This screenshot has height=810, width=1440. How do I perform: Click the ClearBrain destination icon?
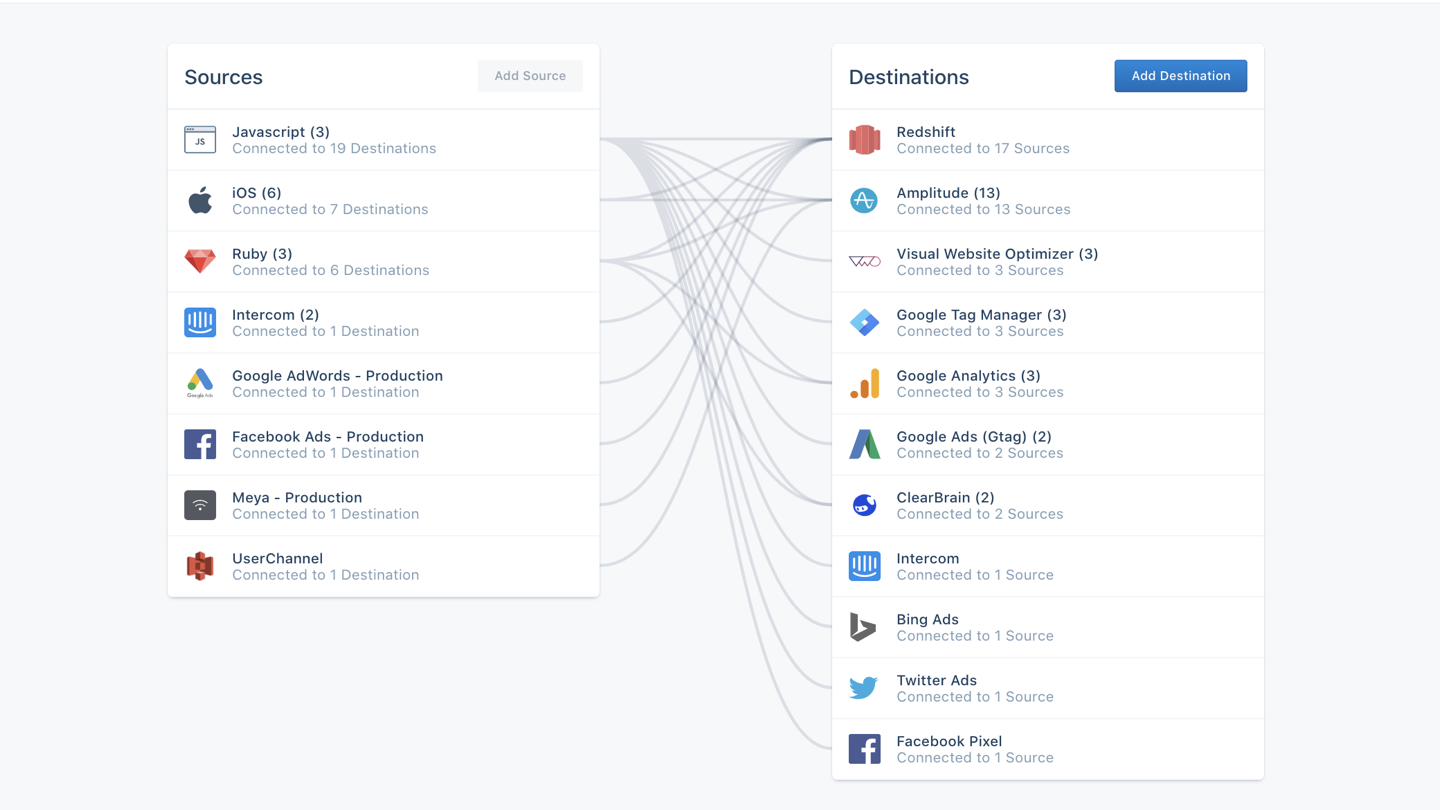[x=865, y=505]
